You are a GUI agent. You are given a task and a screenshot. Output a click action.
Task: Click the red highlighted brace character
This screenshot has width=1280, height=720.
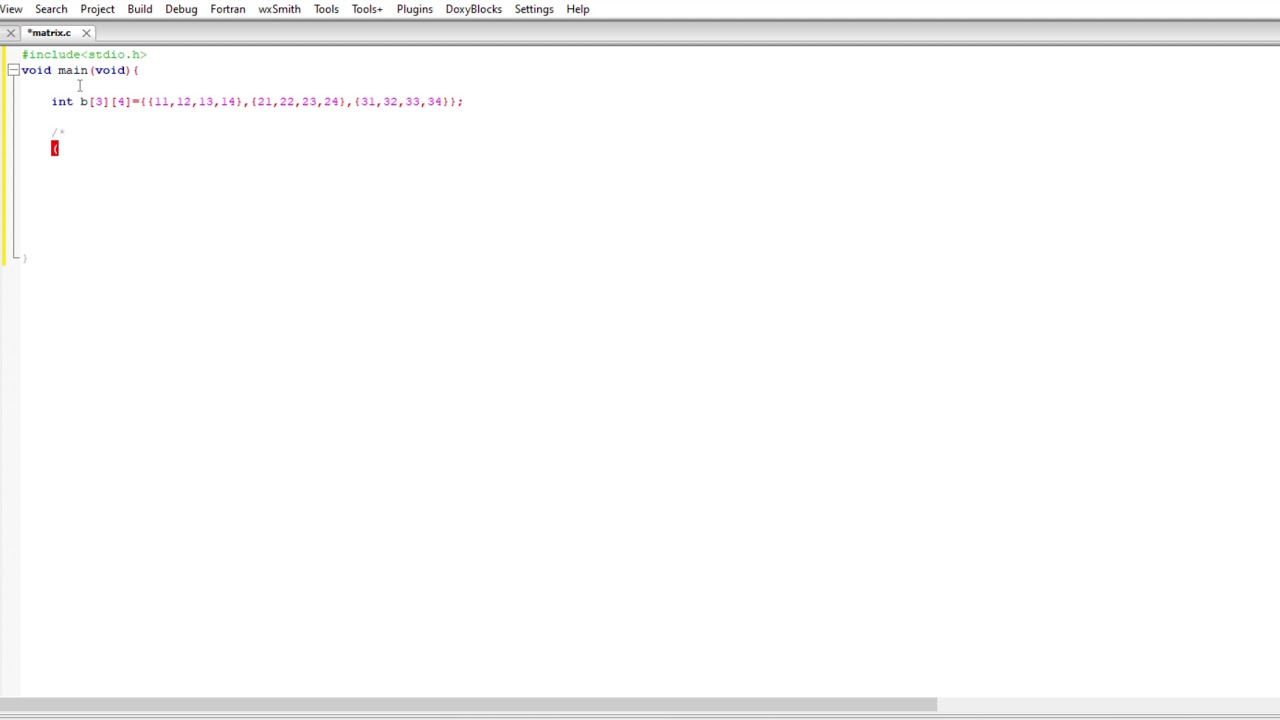55,148
